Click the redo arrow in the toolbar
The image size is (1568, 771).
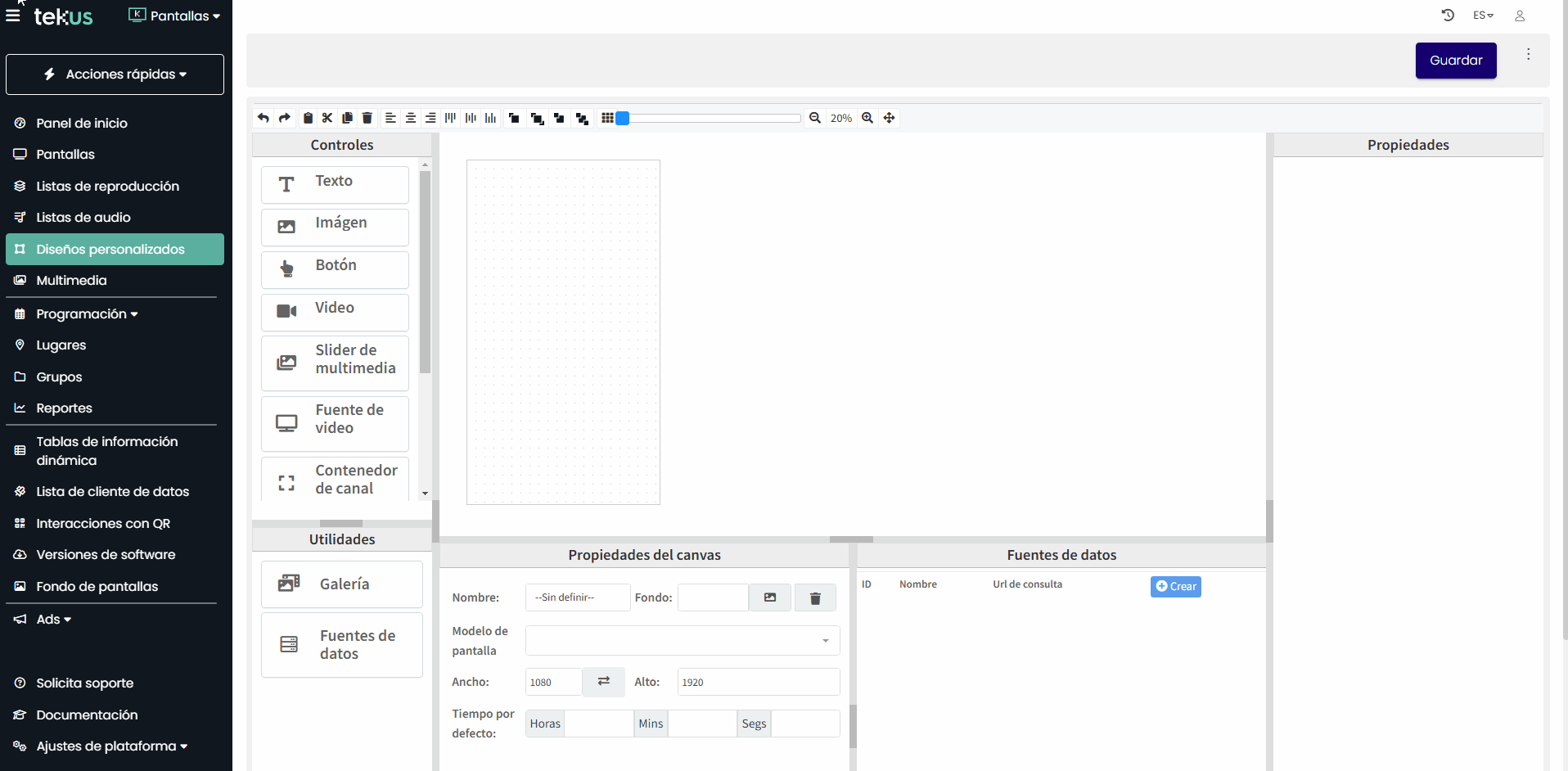(284, 118)
